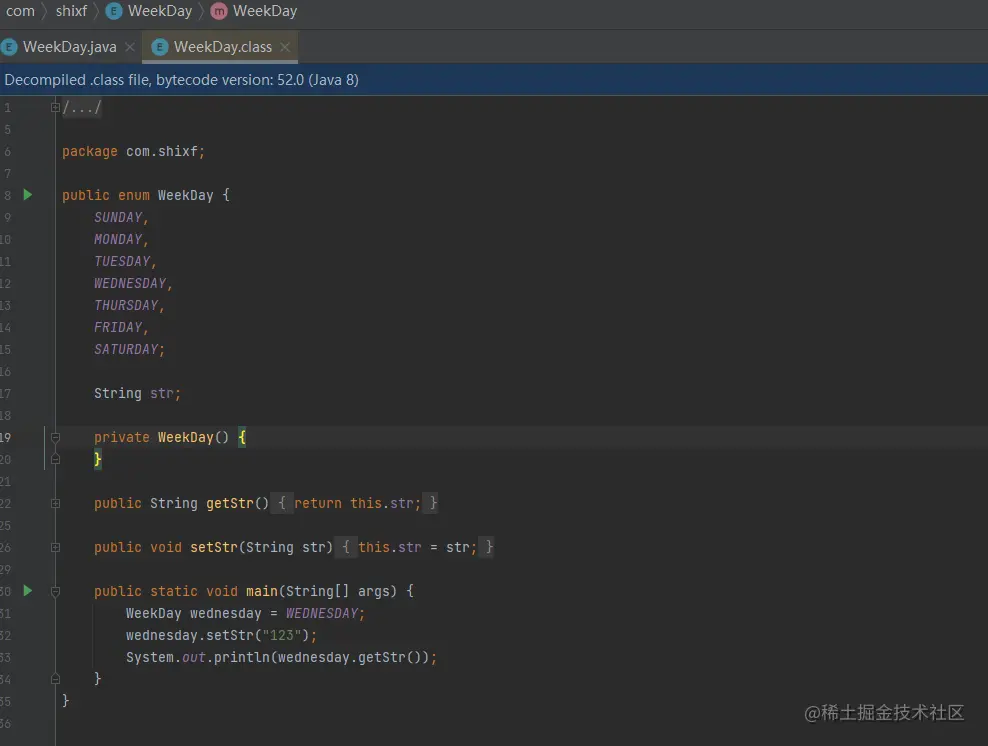The width and height of the screenshot is (988, 746).
Task: Collapse the WeekDay constructor fold marker
Action: click(55, 437)
